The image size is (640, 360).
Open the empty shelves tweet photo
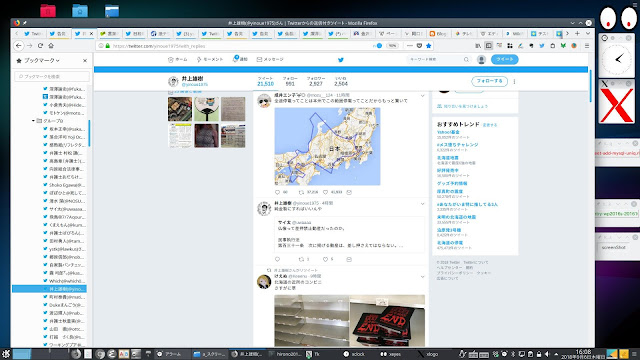click(x=311, y=321)
